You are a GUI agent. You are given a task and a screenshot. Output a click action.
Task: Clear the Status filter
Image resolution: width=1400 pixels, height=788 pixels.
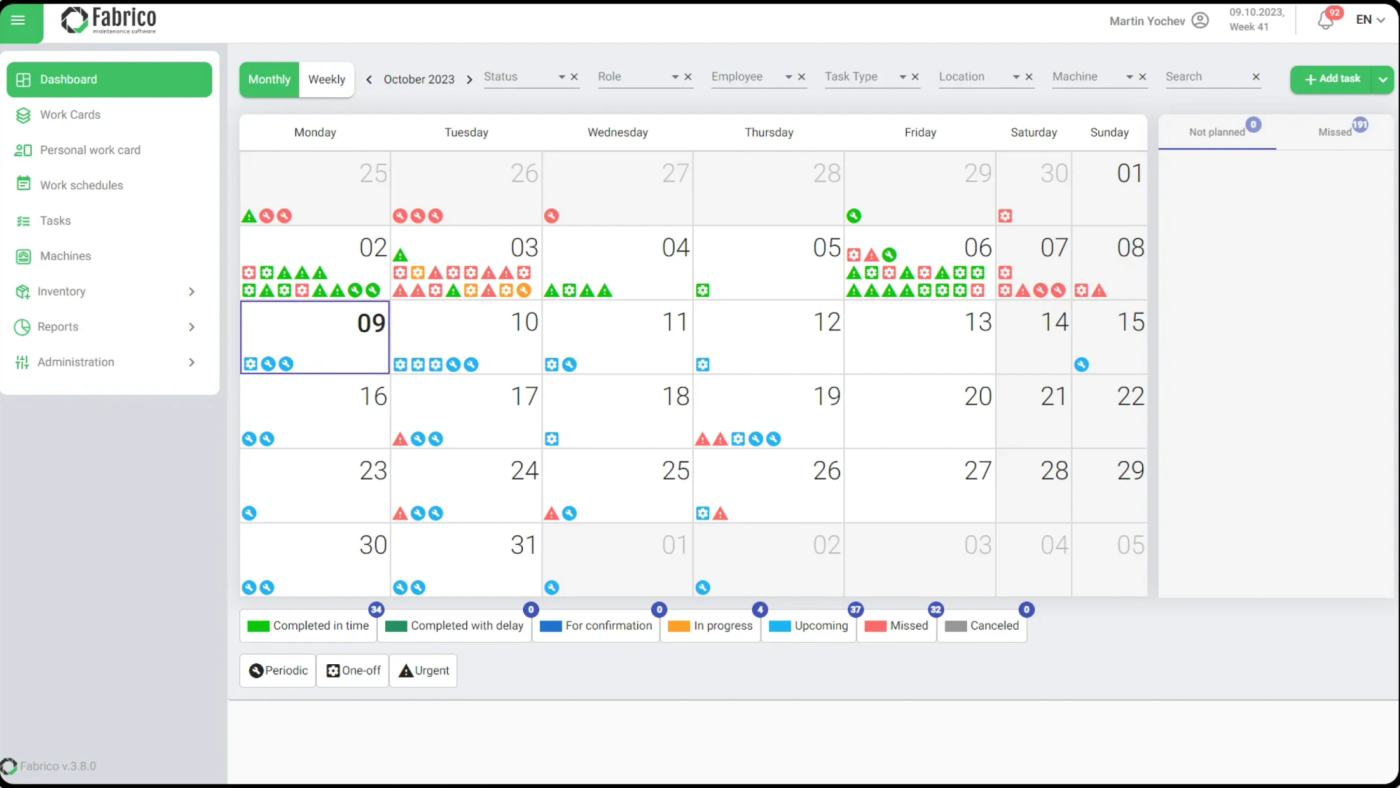click(574, 77)
